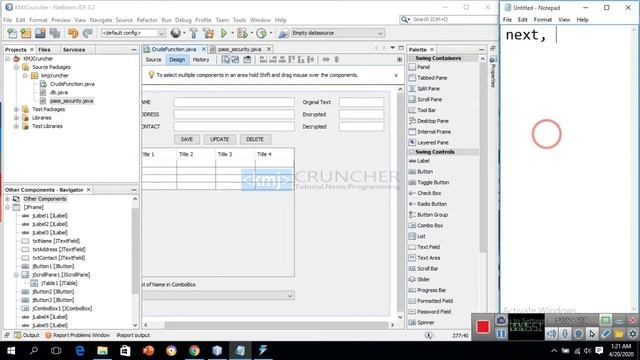Image resolution: width=640 pixels, height=360 pixels.
Task: Click the Save All toolbar icon
Action: click(x=55, y=33)
